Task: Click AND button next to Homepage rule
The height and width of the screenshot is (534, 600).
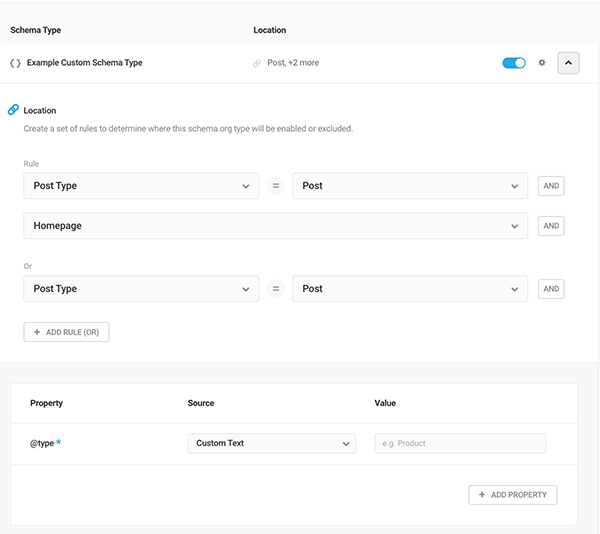Action: pos(551,226)
